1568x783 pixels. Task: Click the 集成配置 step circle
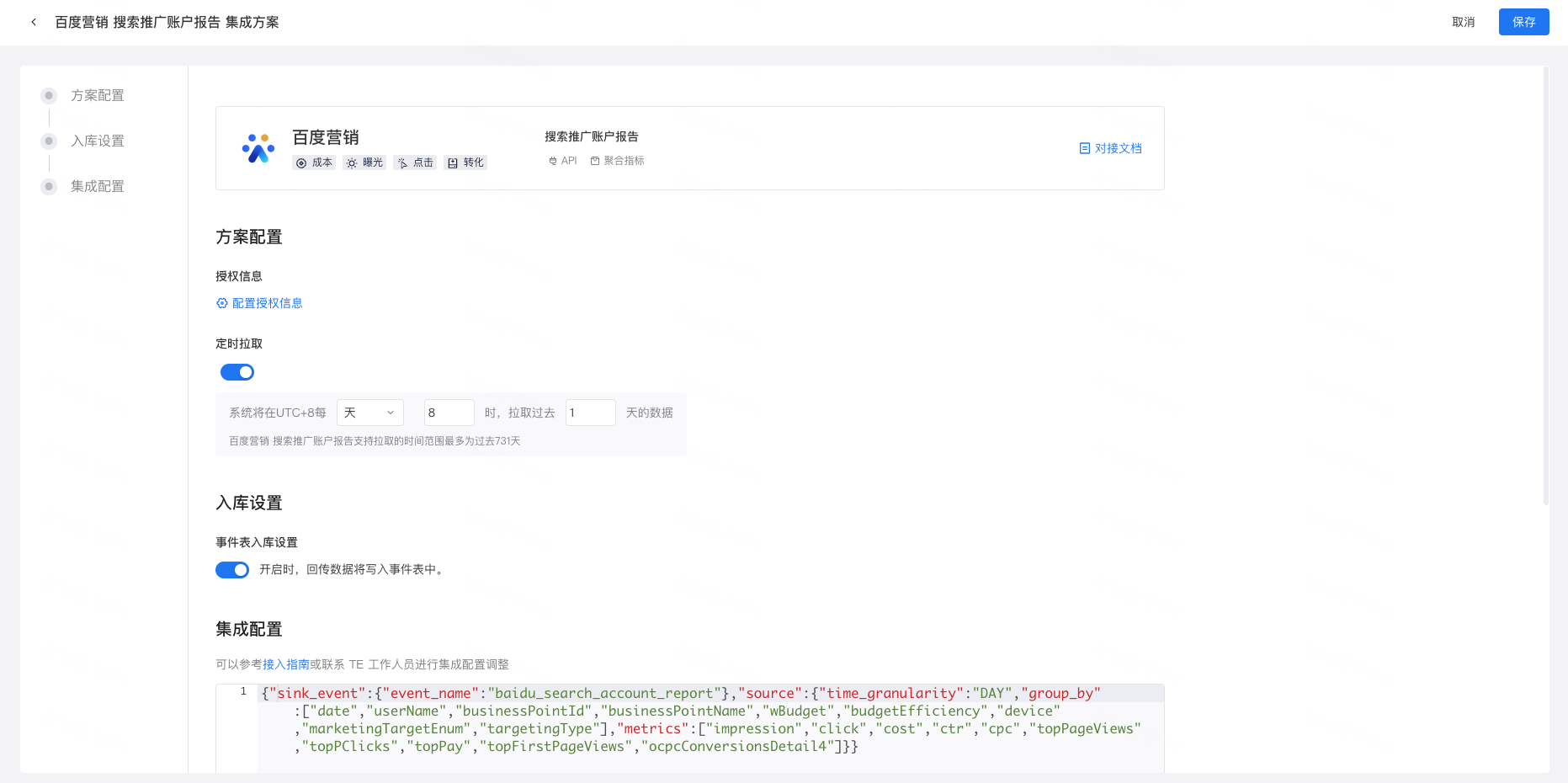coord(49,186)
